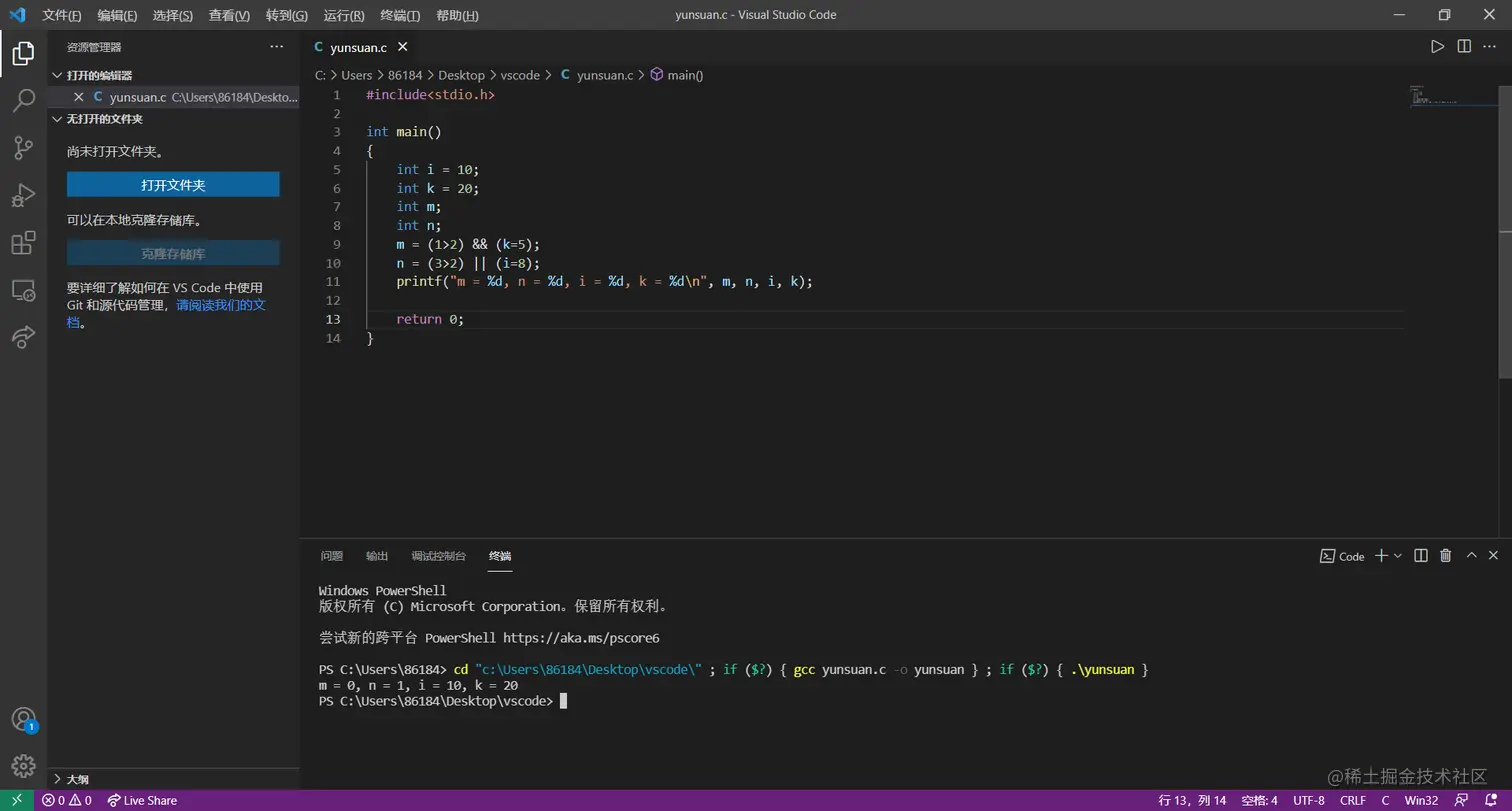Close the yunsuan.c editor tab
The height and width of the screenshot is (811, 1512).
click(402, 47)
